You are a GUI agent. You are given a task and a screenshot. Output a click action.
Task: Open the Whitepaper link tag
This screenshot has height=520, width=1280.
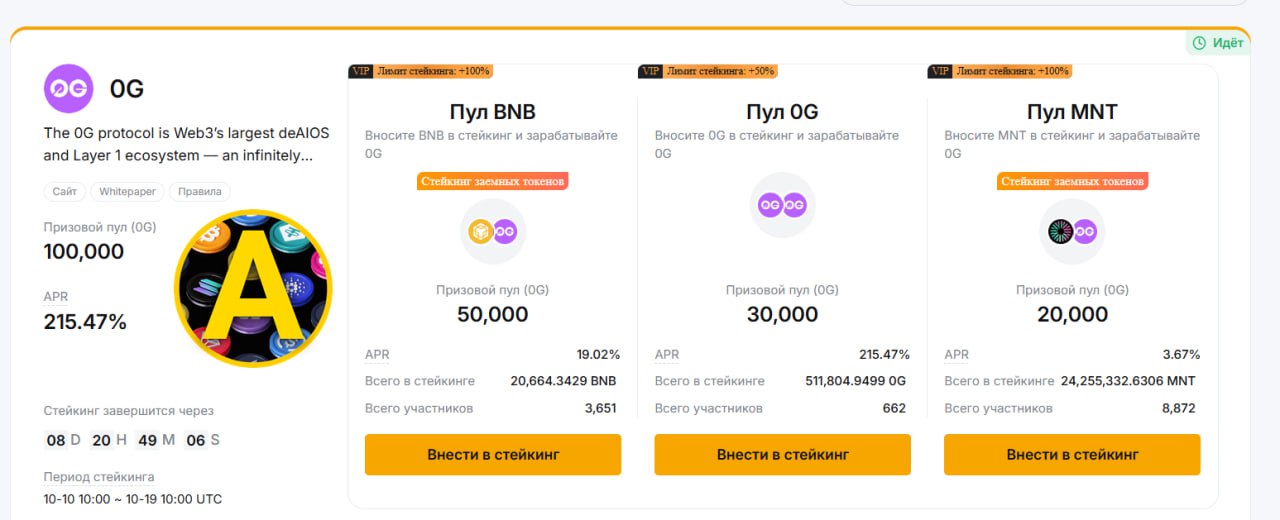(x=127, y=191)
